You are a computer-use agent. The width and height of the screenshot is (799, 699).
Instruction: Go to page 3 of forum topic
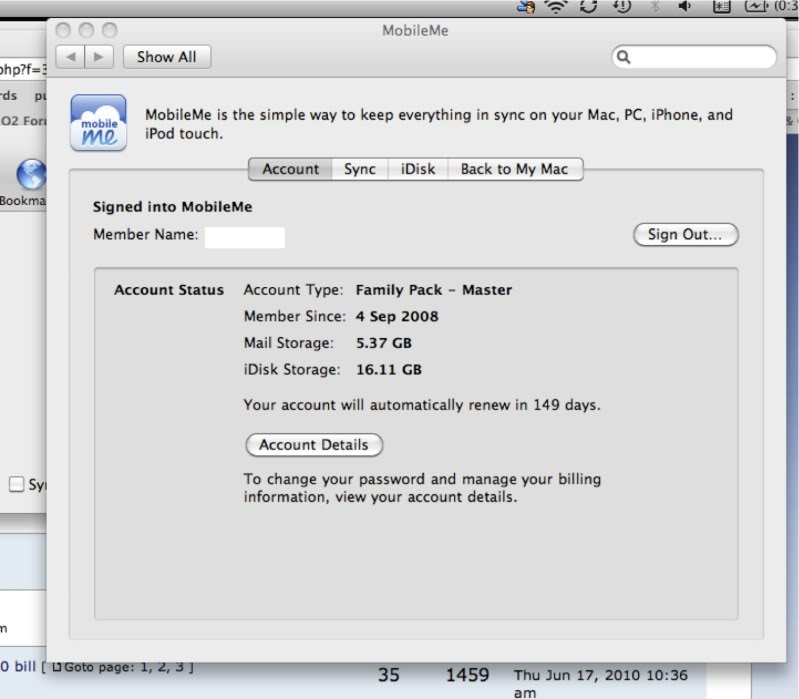[179, 667]
